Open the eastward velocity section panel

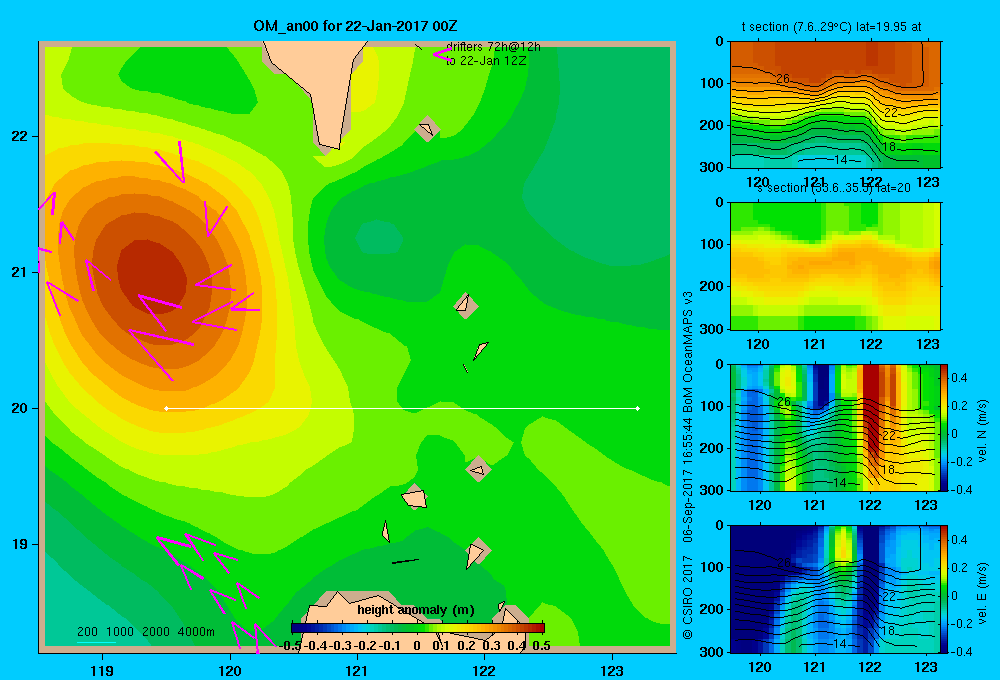835,589
